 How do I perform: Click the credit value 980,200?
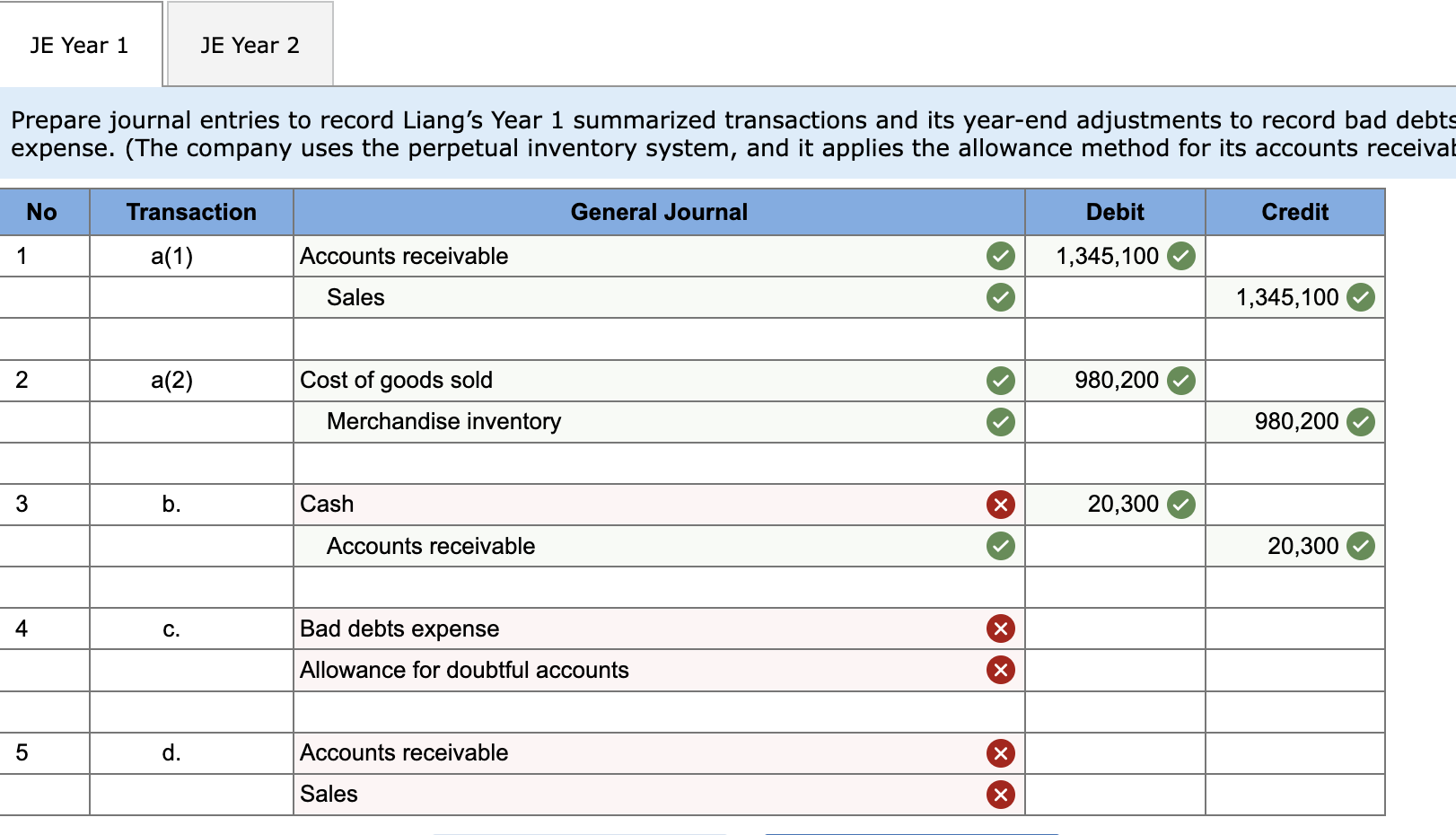click(1296, 421)
